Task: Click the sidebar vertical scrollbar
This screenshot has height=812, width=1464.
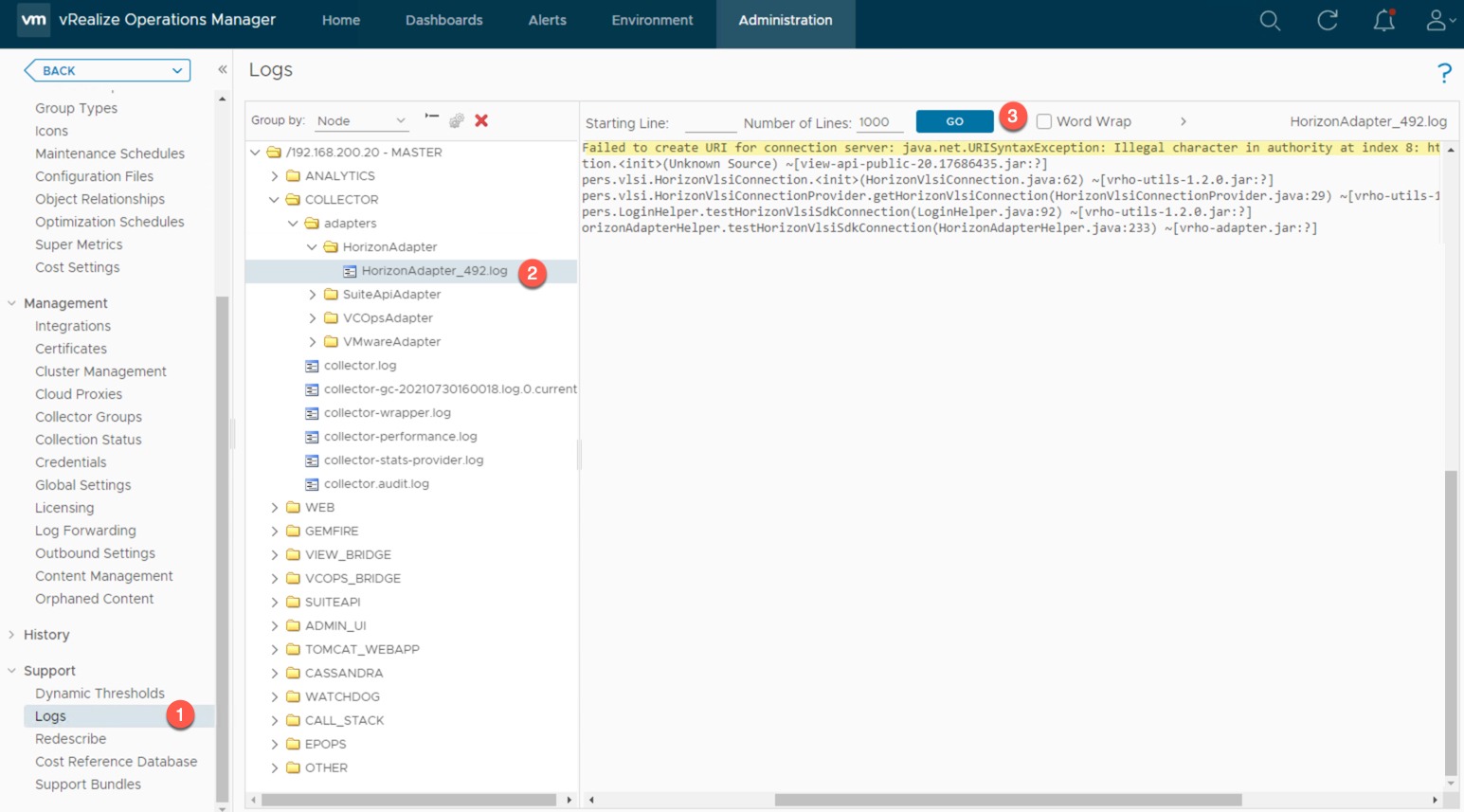Action: 223,548
